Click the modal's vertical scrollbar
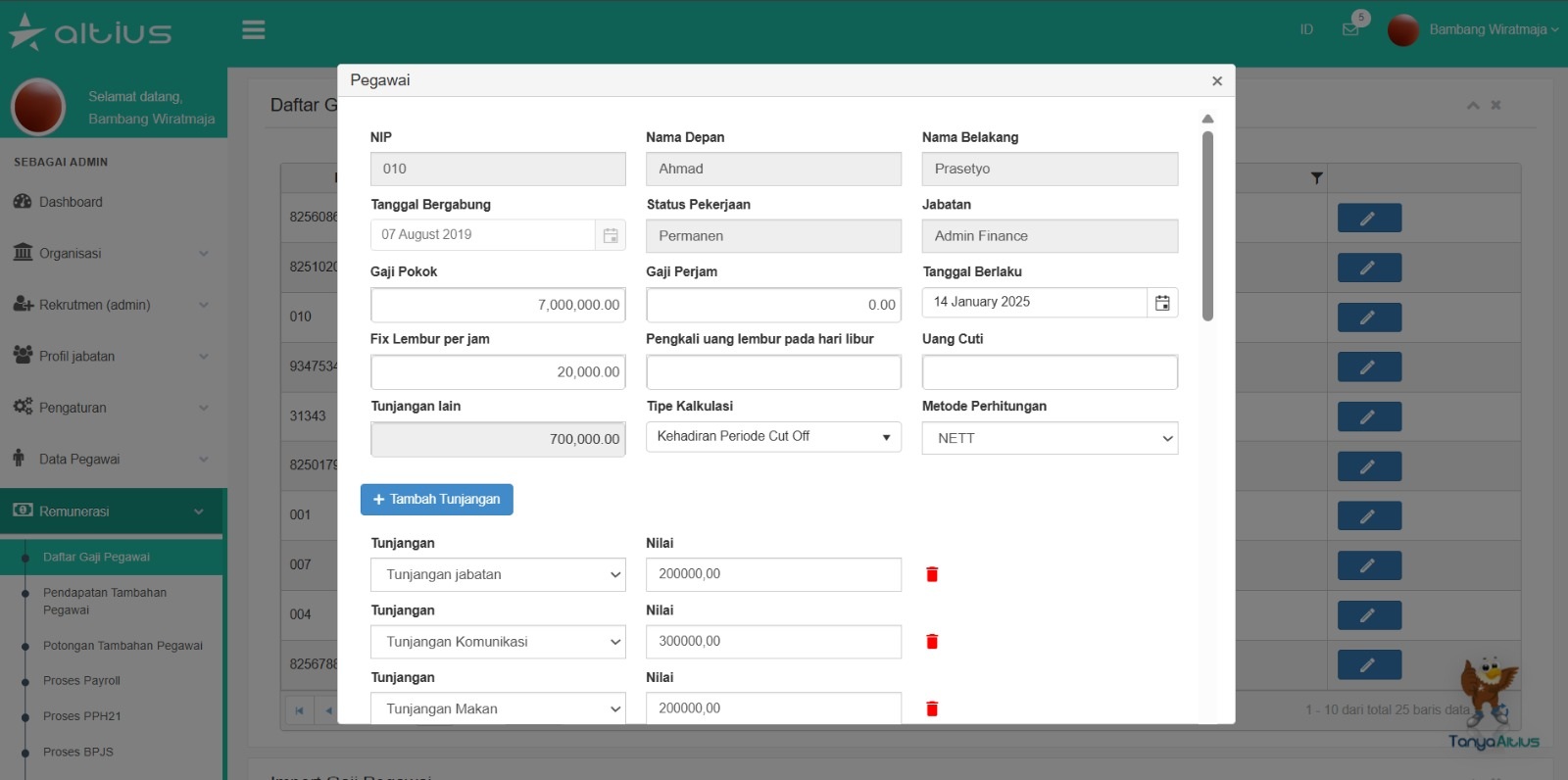The image size is (1568, 780). click(x=1207, y=225)
